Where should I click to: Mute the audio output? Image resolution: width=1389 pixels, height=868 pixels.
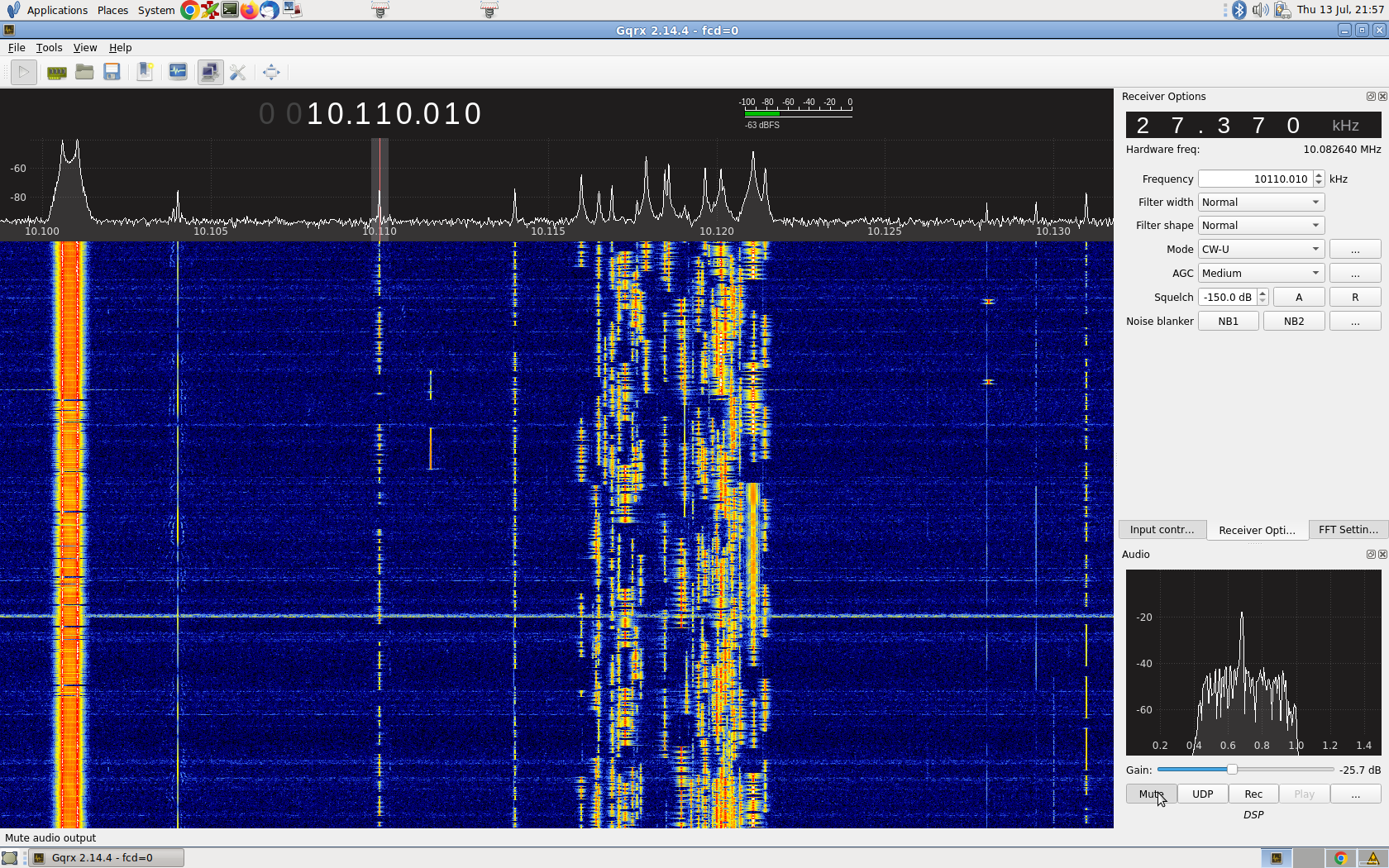click(1151, 794)
